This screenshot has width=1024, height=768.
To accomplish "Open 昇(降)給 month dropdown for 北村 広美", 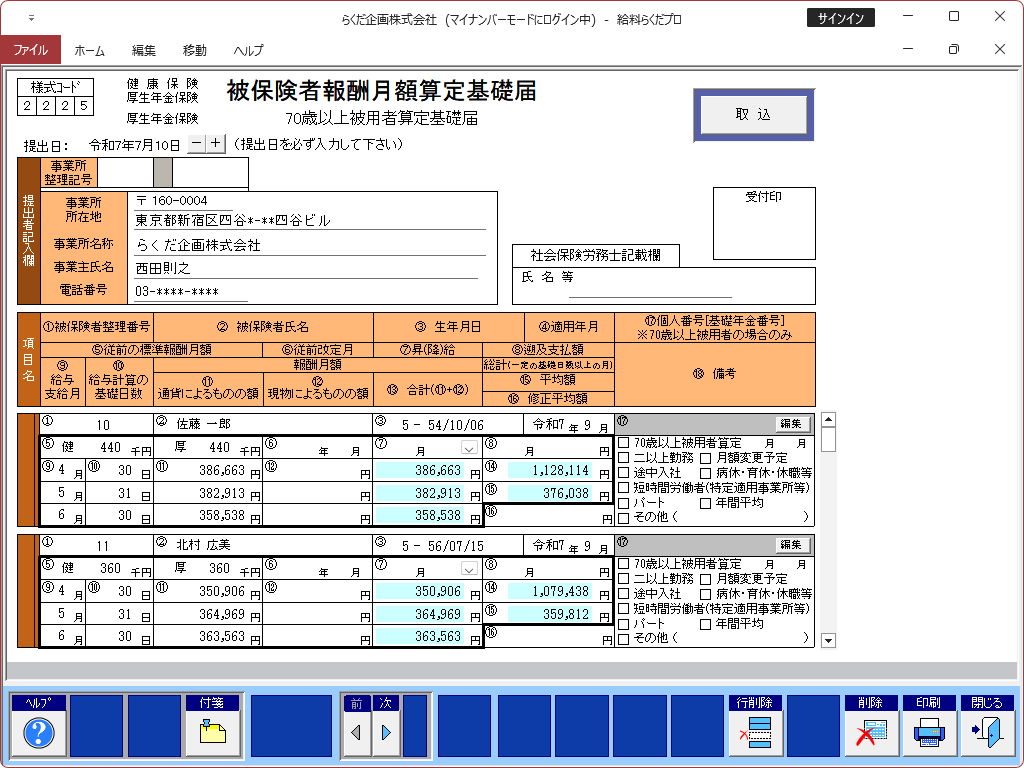I will pos(469,569).
